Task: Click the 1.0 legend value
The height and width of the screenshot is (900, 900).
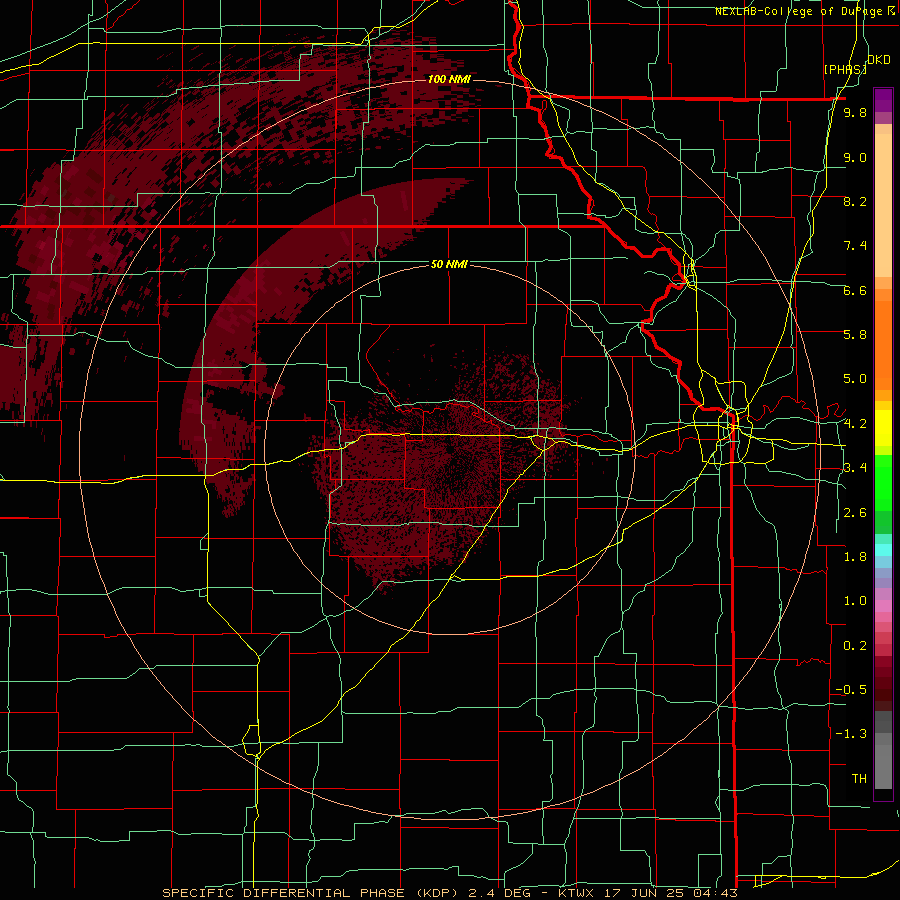Action: tap(855, 601)
